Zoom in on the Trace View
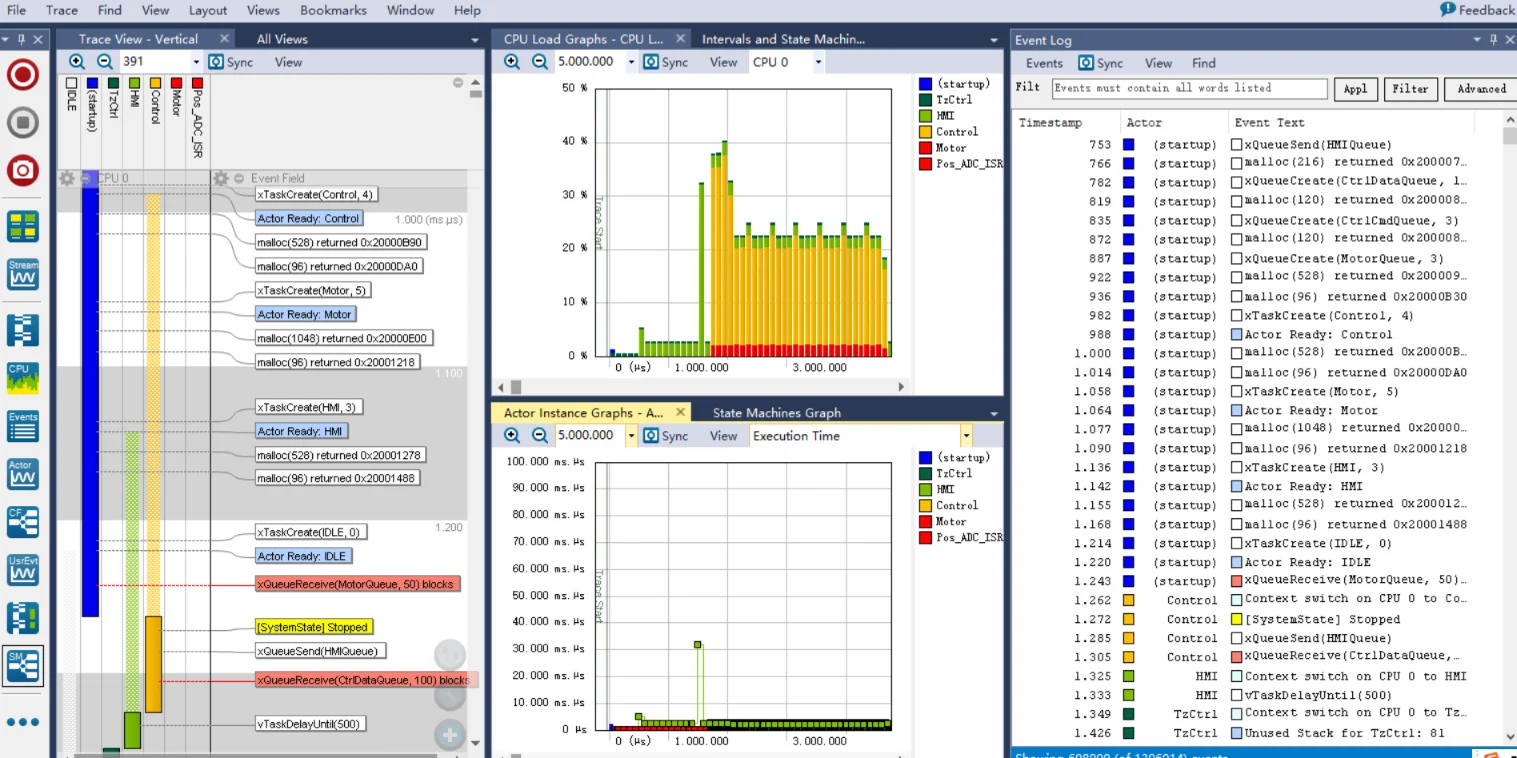Screen dimensions: 1517x758 click(x=77, y=62)
